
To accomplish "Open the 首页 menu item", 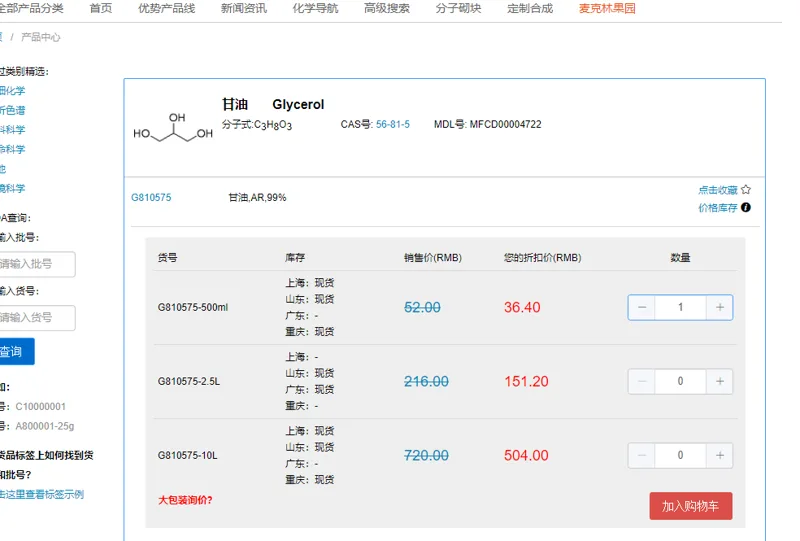I will point(101,8).
